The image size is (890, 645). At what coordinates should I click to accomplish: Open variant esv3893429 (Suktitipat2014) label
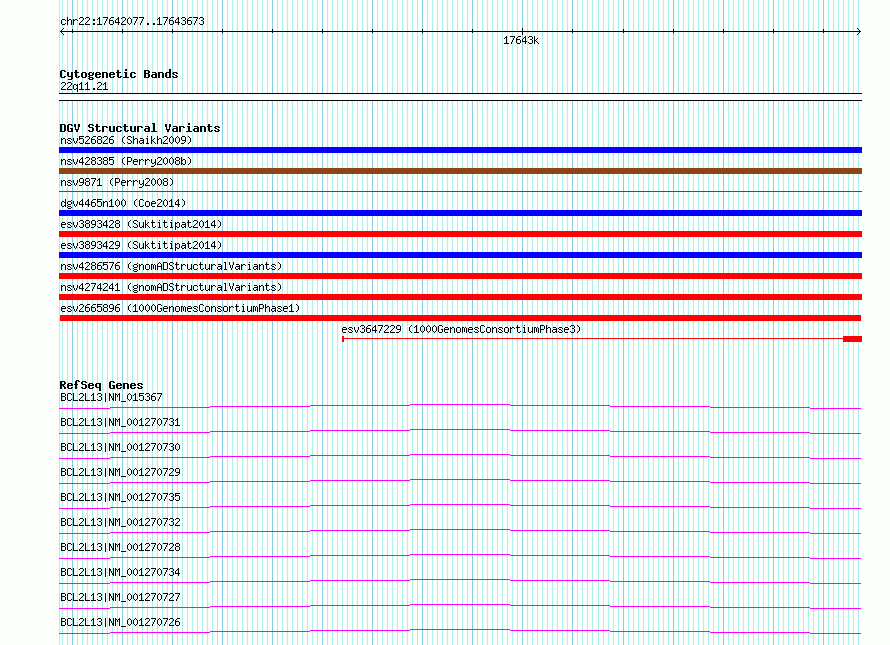(x=141, y=245)
